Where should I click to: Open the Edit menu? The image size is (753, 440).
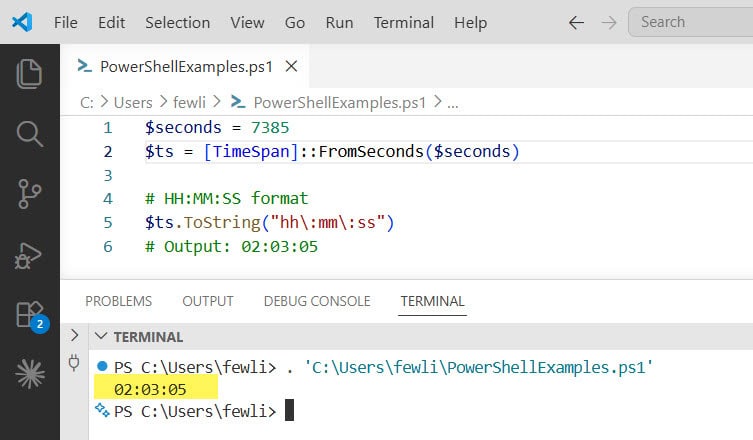coord(111,23)
